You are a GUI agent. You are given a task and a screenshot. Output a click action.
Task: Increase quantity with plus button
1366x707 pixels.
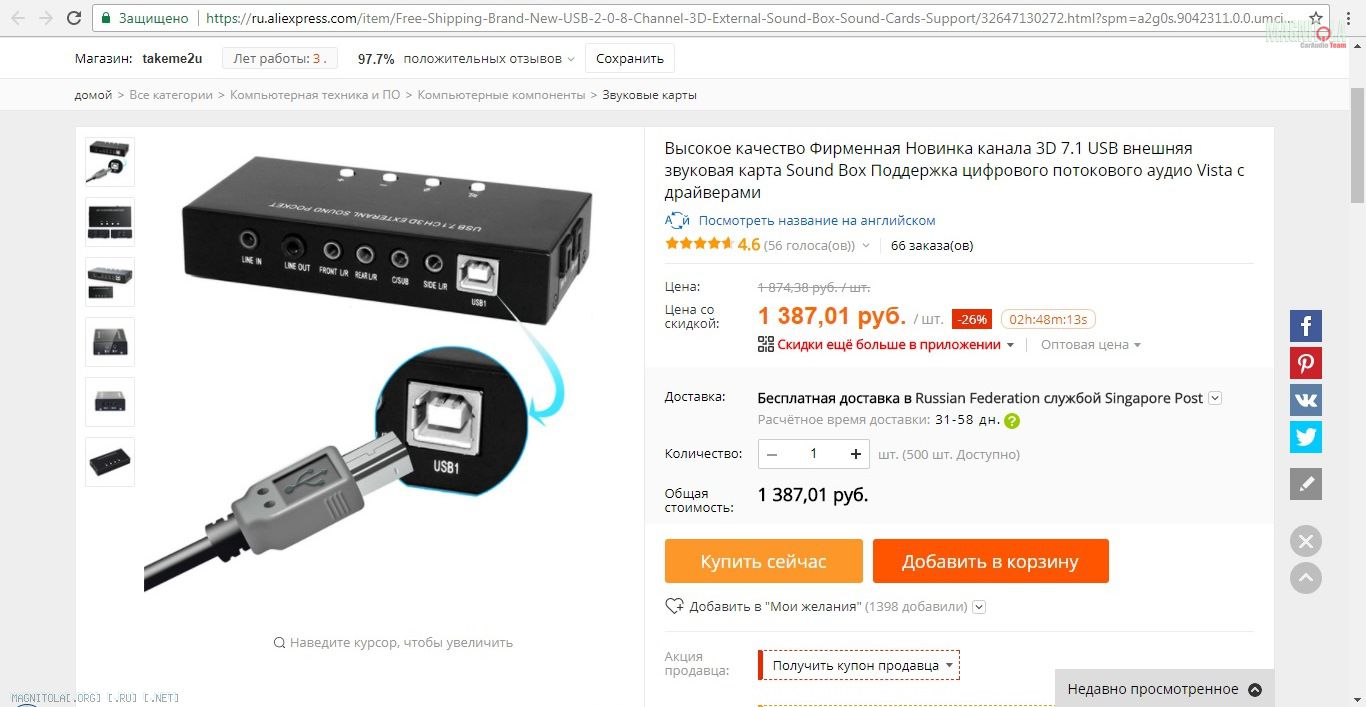(x=856, y=454)
